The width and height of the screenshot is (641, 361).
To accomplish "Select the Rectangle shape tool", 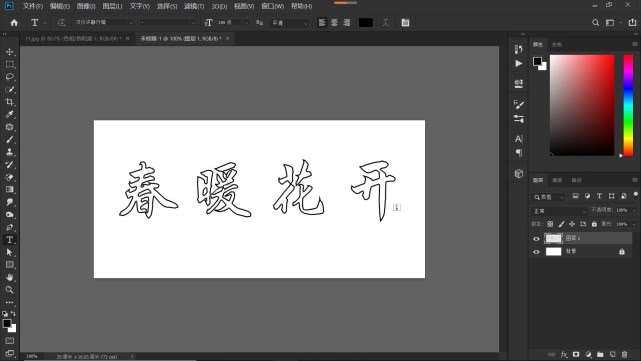I will point(9,265).
